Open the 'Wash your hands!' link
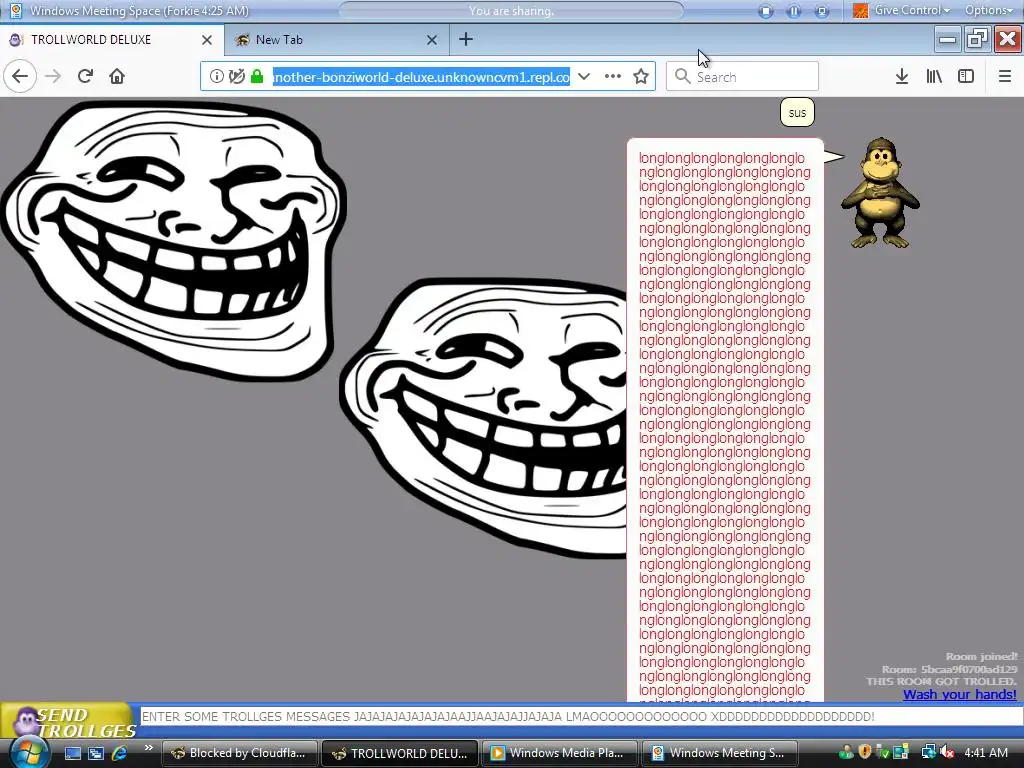 [x=959, y=694]
